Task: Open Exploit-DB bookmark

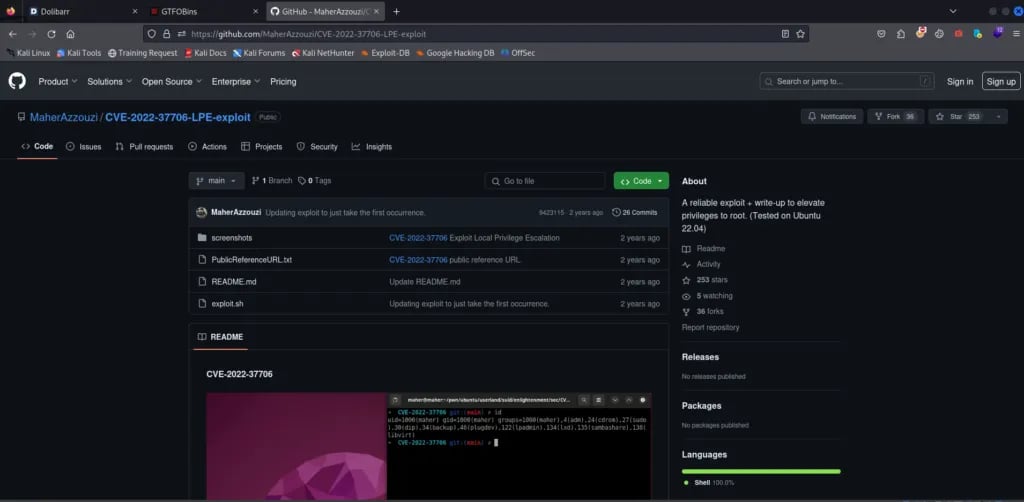Action: pos(385,53)
